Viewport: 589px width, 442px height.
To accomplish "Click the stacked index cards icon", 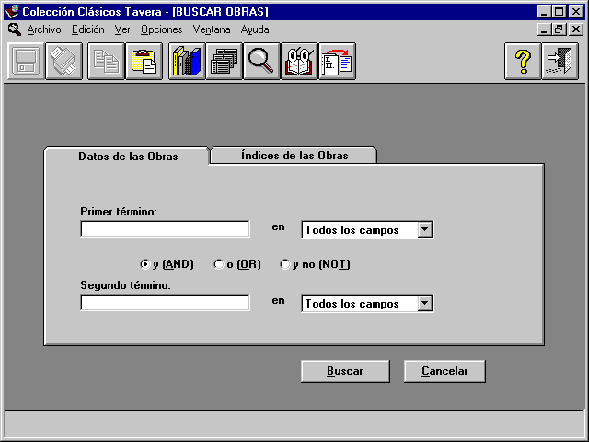I will point(224,61).
